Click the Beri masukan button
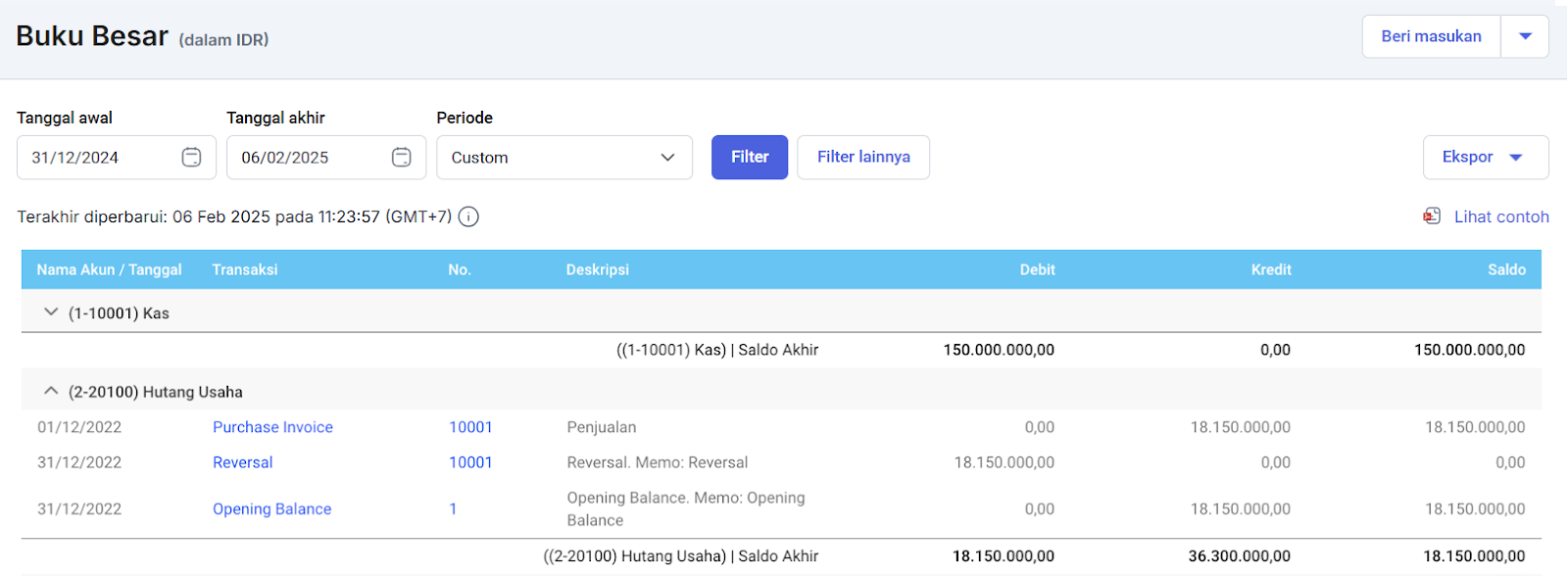 coord(1431,36)
